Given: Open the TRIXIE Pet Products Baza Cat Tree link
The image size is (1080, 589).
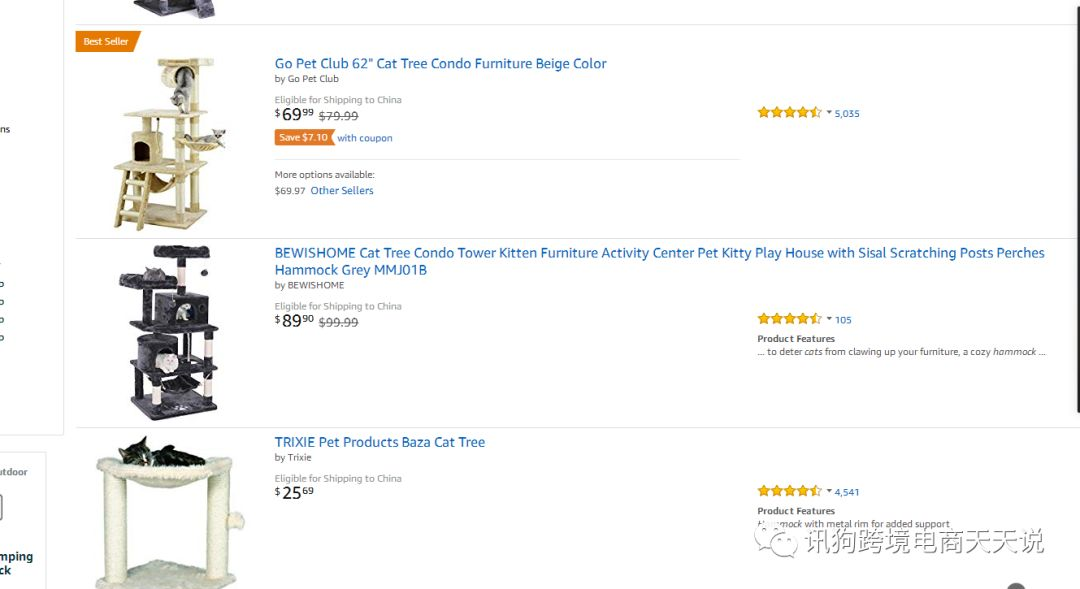Looking at the screenshot, I should 380,442.
